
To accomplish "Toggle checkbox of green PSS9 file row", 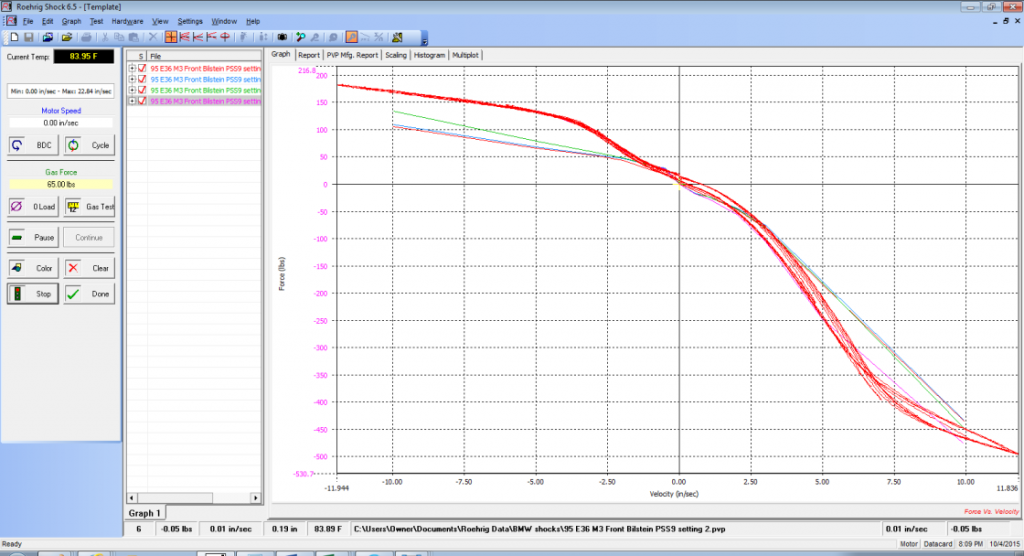I will point(142,90).
